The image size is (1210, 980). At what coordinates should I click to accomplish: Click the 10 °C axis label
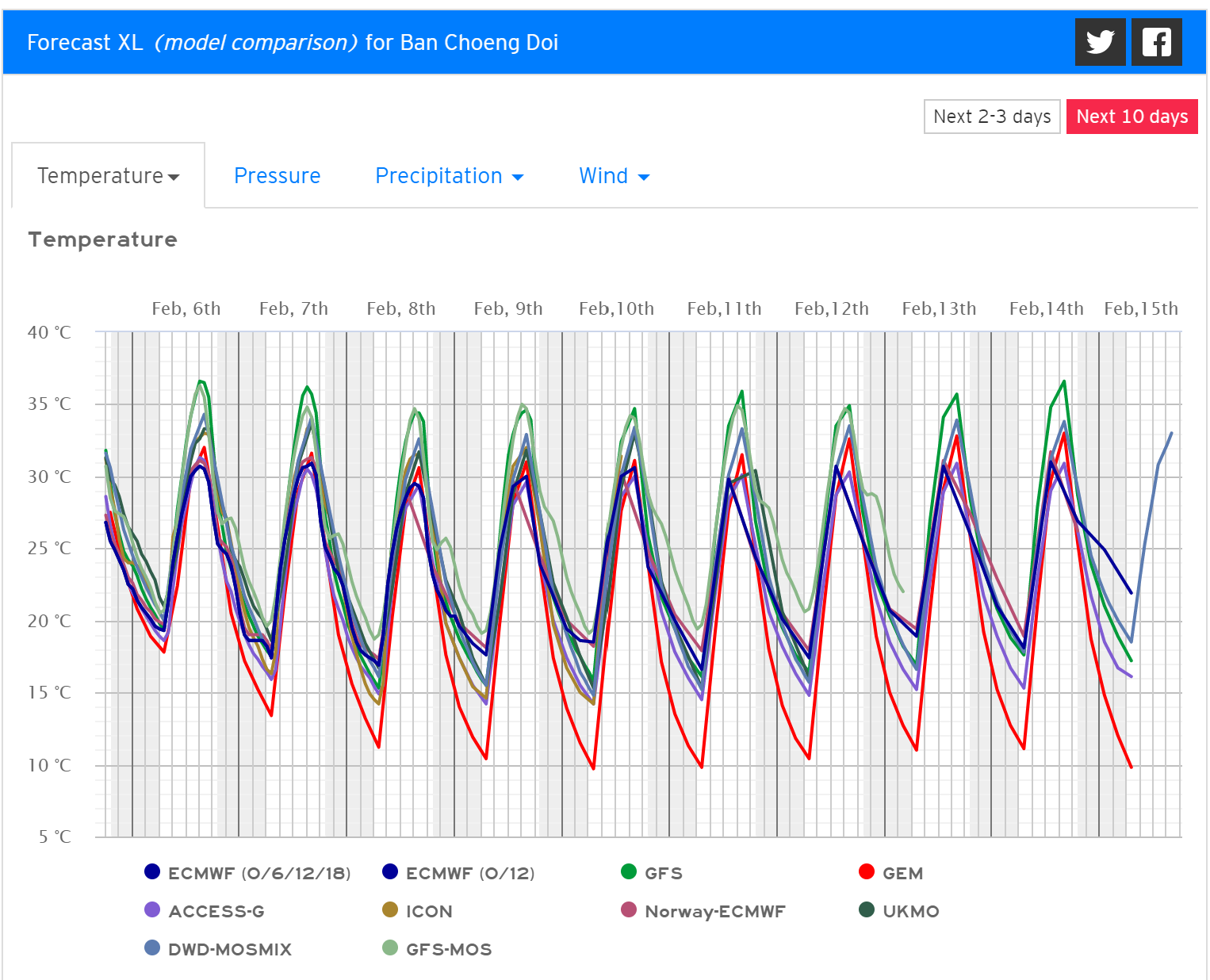pyautogui.click(x=49, y=766)
